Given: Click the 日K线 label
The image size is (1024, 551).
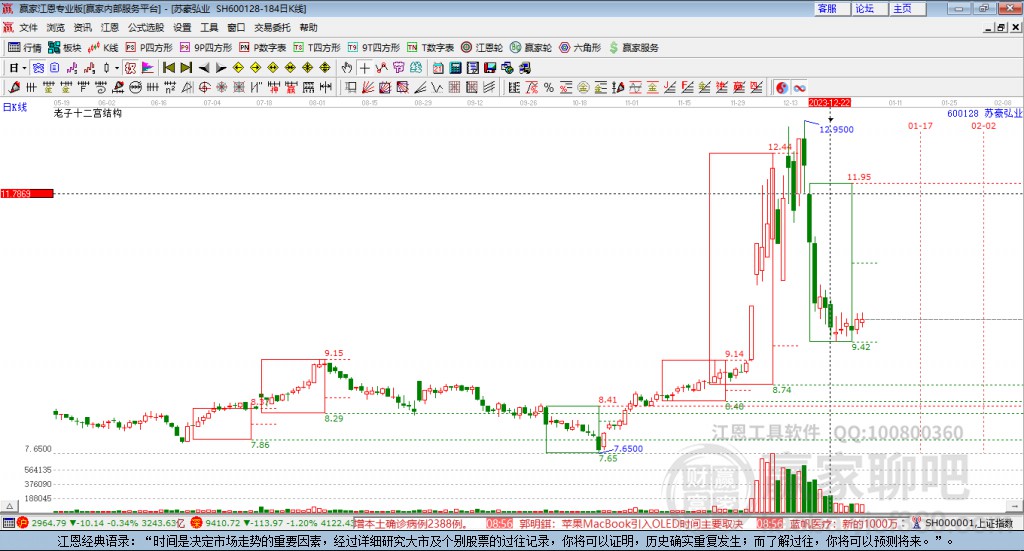Looking at the screenshot, I should click(x=15, y=107).
